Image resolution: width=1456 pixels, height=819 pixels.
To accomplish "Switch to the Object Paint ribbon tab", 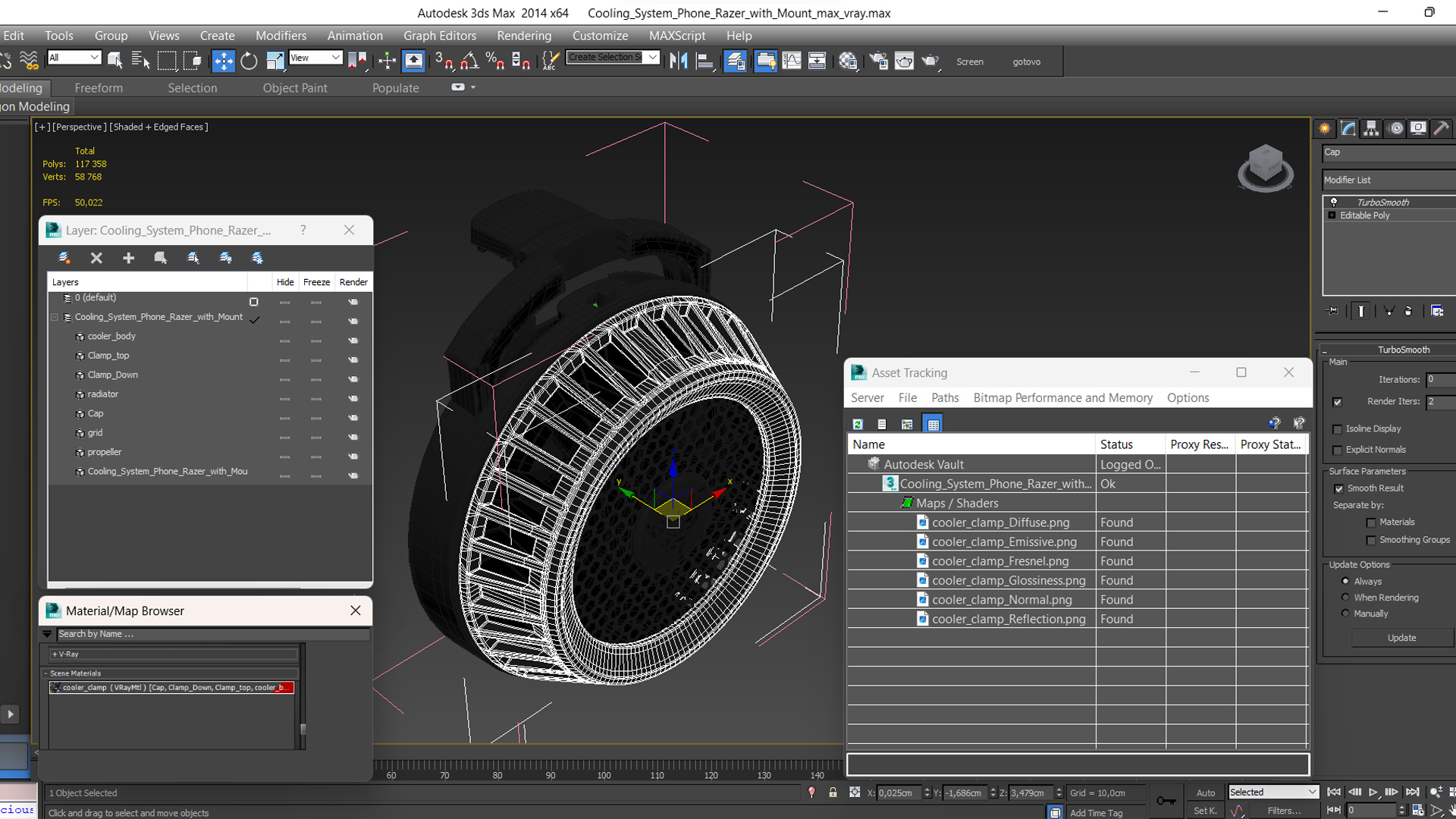I will tap(295, 88).
